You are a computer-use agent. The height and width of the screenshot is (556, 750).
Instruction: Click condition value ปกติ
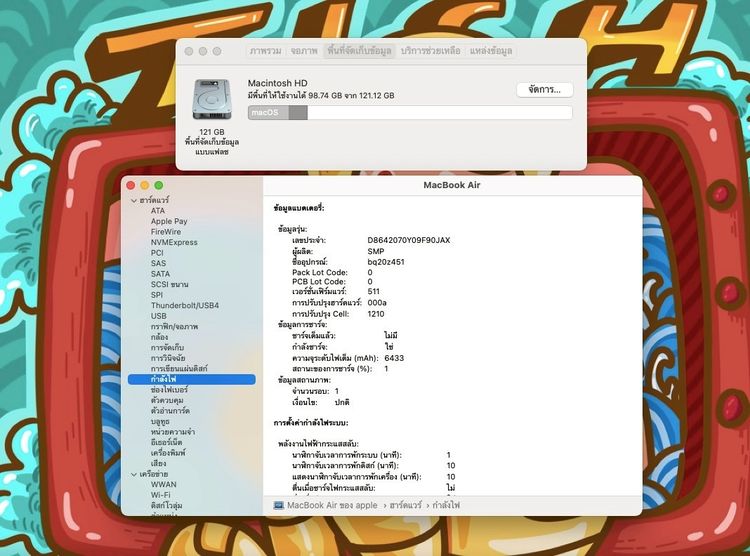coord(342,402)
